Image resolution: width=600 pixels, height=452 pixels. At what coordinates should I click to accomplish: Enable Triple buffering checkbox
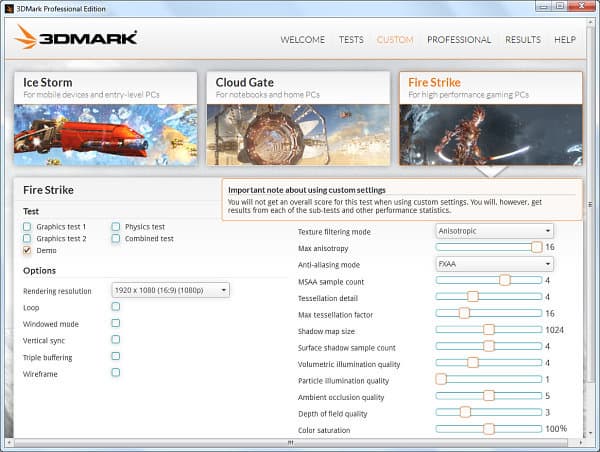(x=116, y=356)
